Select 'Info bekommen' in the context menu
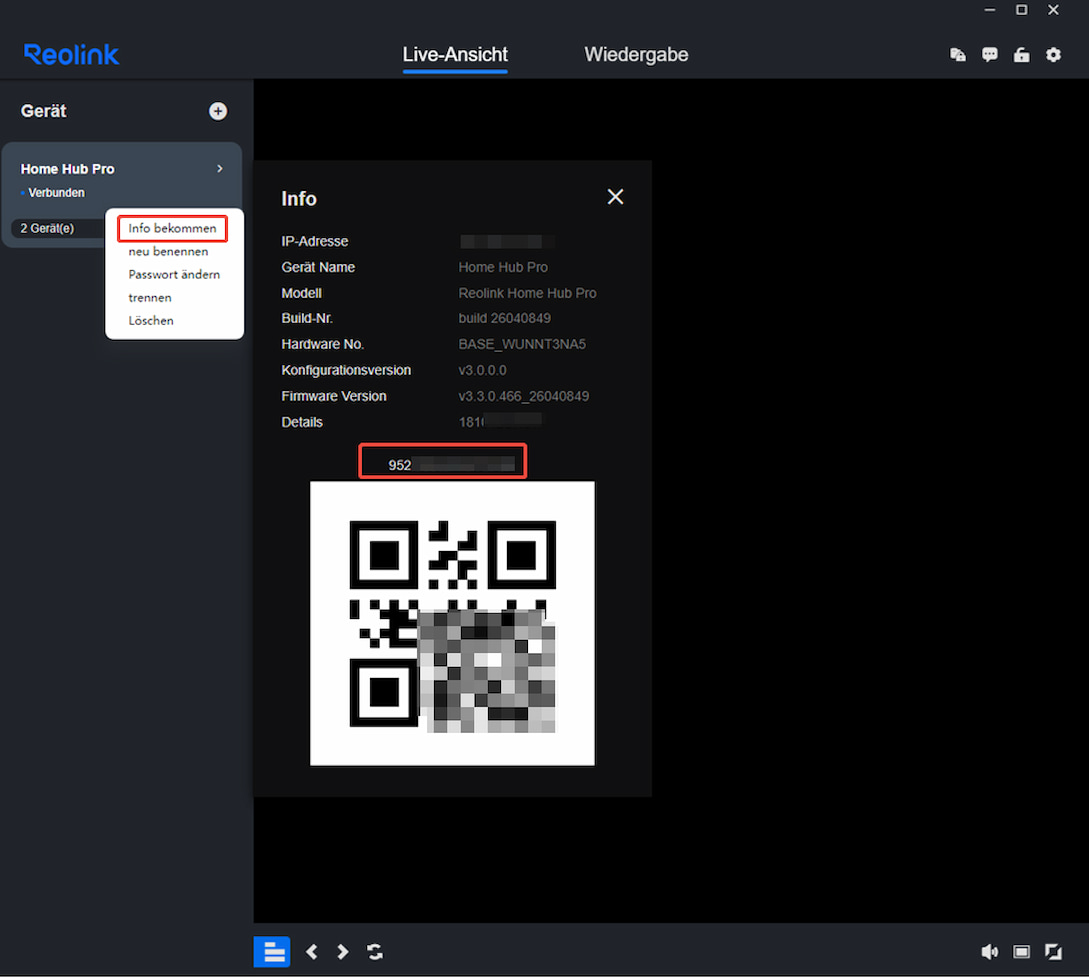The width and height of the screenshot is (1089, 978). coord(172,228)
